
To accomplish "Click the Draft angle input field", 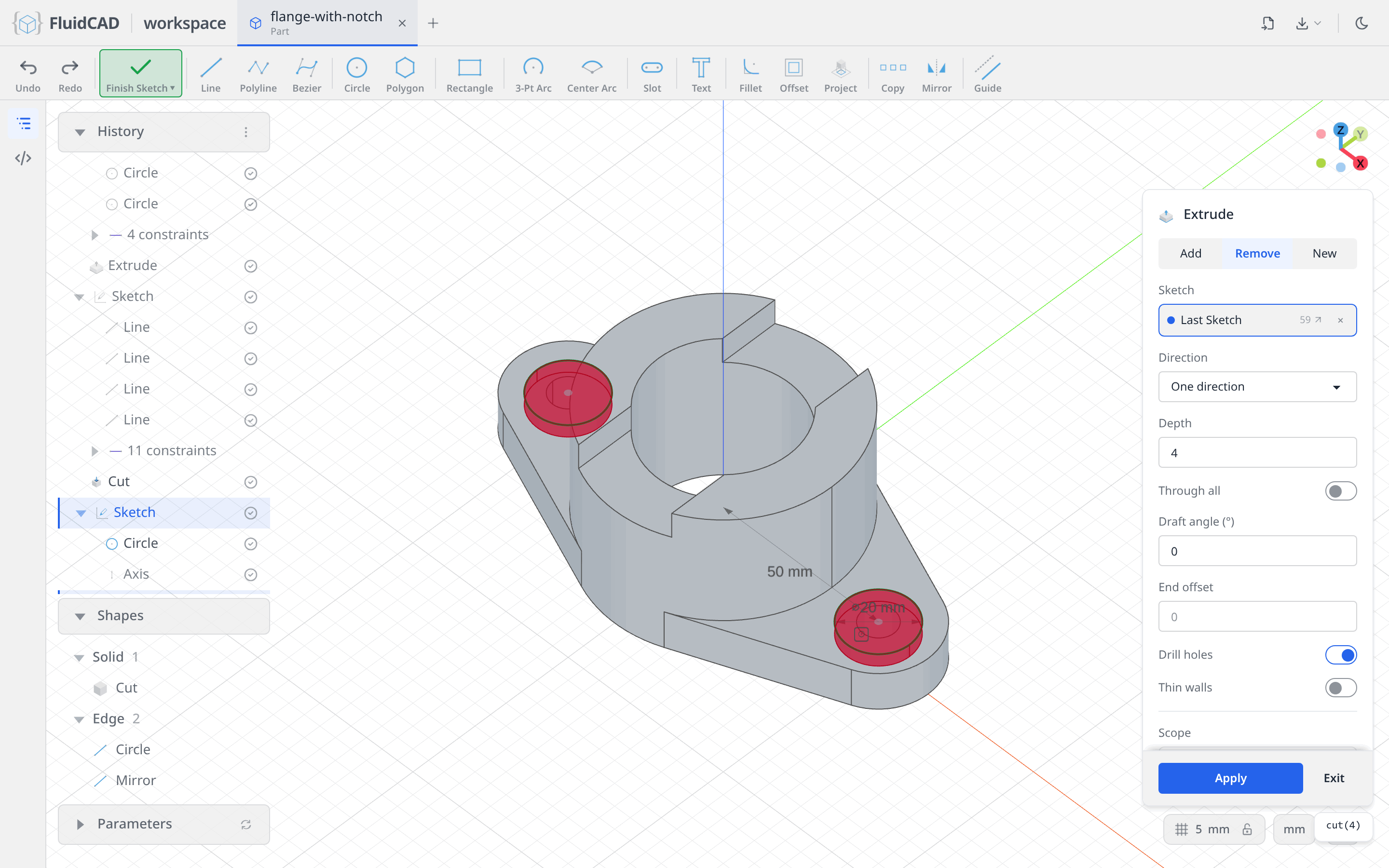I will [1257, 551].
